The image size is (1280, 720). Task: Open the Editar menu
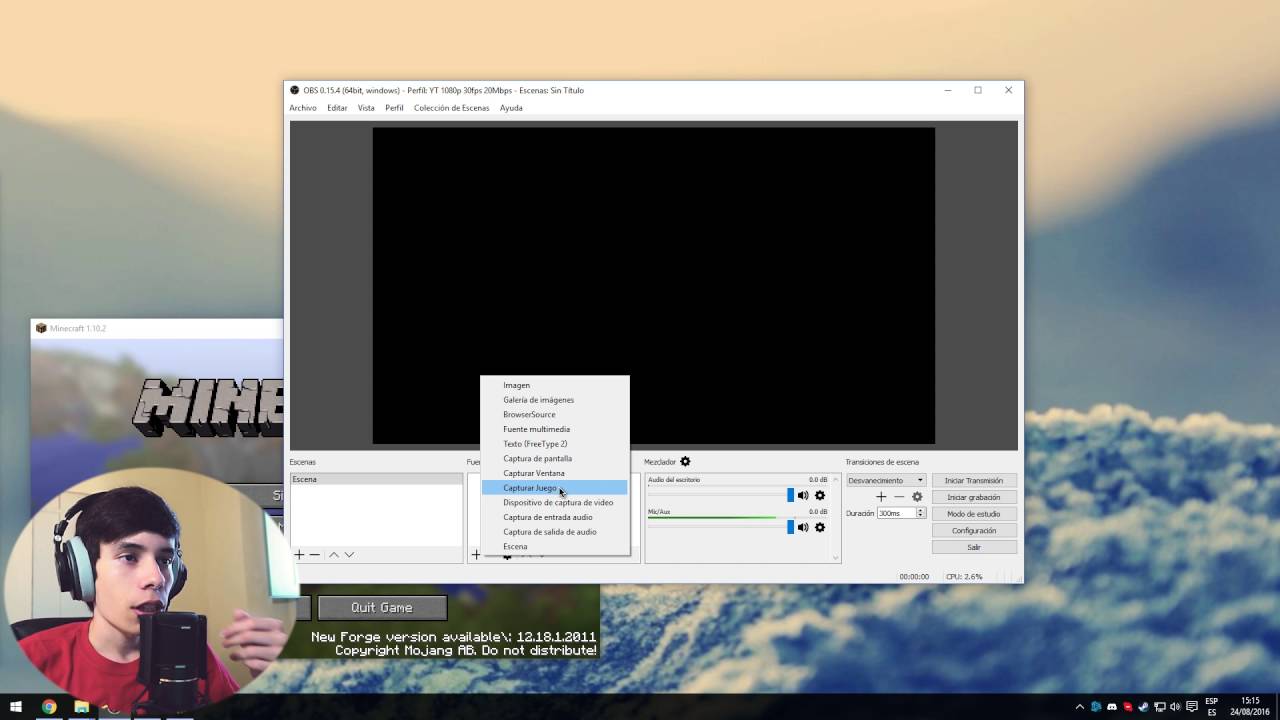click(337, 108)
